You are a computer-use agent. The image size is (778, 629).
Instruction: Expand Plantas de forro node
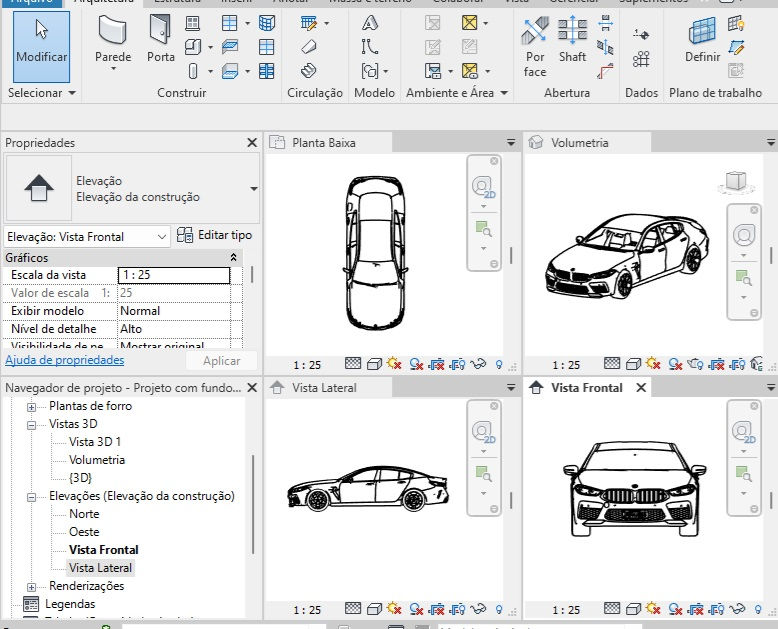point(31,407)
